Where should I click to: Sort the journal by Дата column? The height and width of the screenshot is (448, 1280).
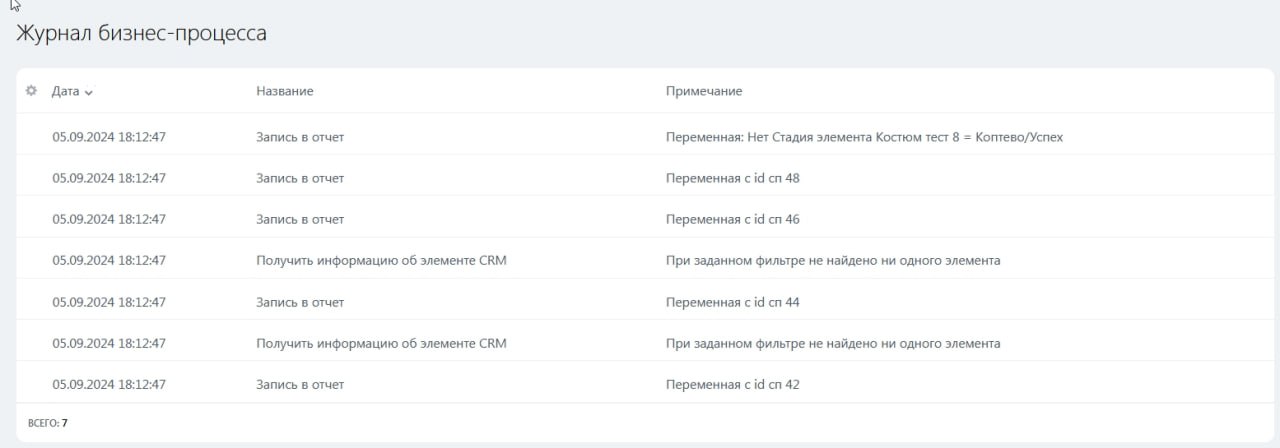click(x=65, y=91)
